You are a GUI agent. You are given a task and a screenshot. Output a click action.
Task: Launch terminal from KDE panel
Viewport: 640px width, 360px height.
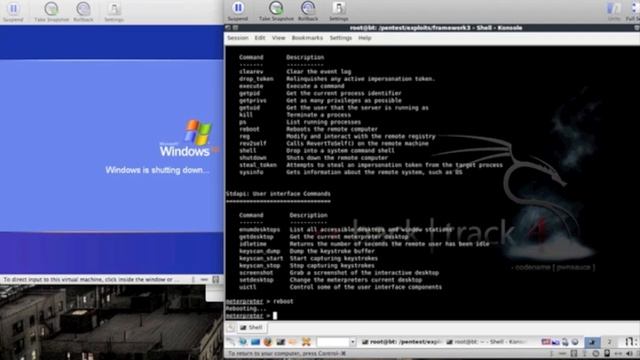280,342
